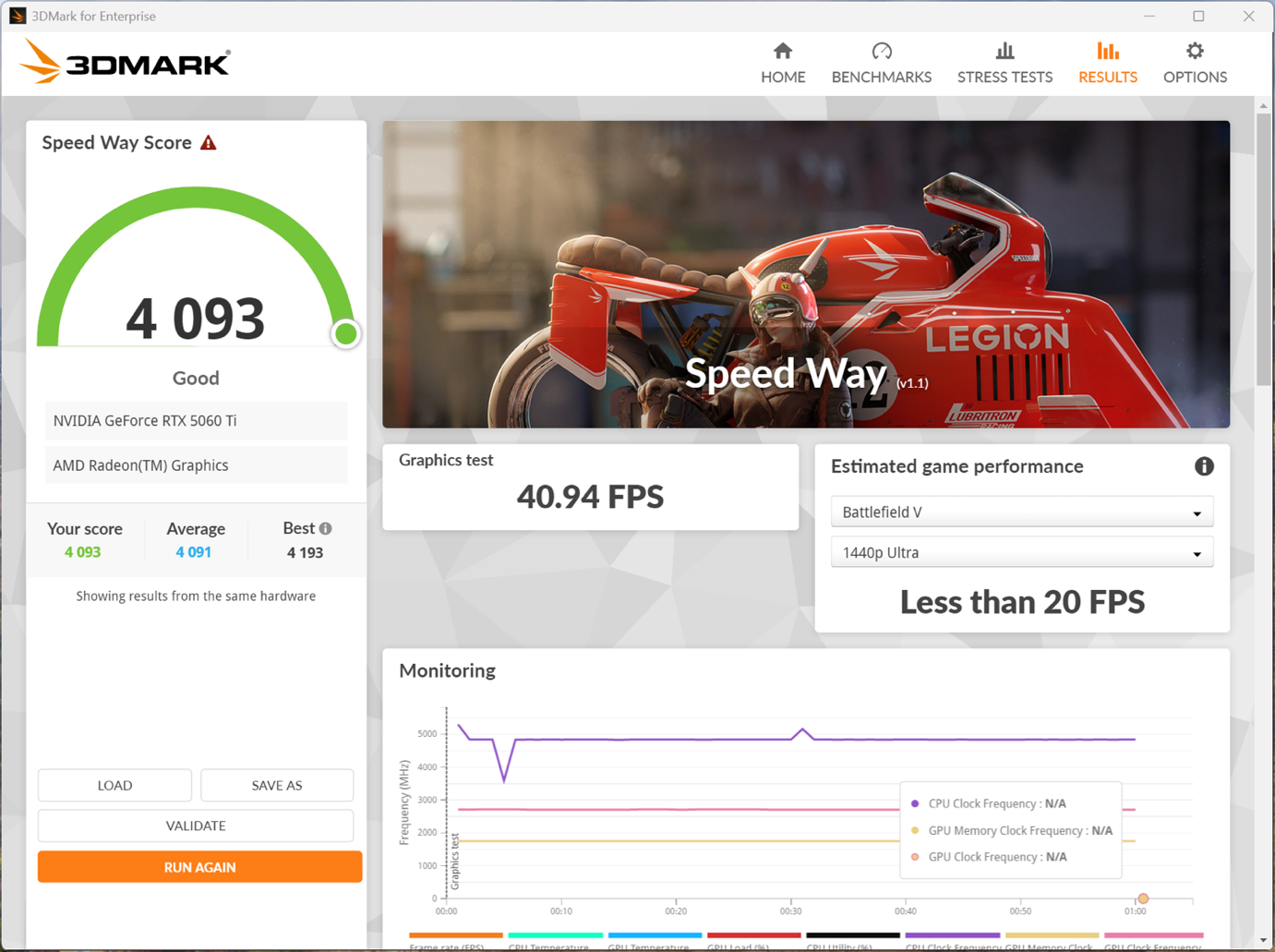
Task: Click the orange RUN AGAIN button
Action: click(199, 867)
